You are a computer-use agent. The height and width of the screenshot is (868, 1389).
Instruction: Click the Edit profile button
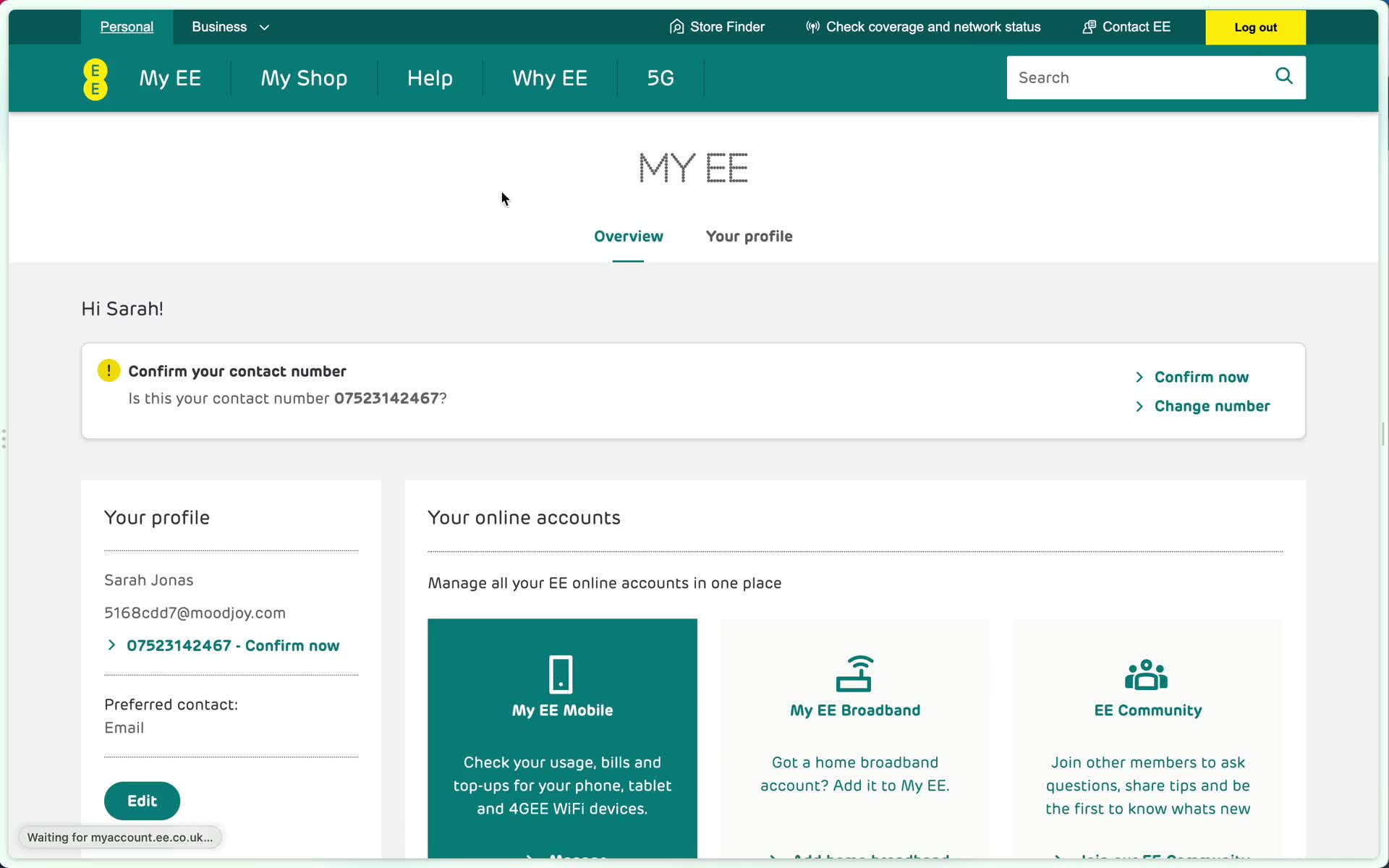(x=141, y=800)
